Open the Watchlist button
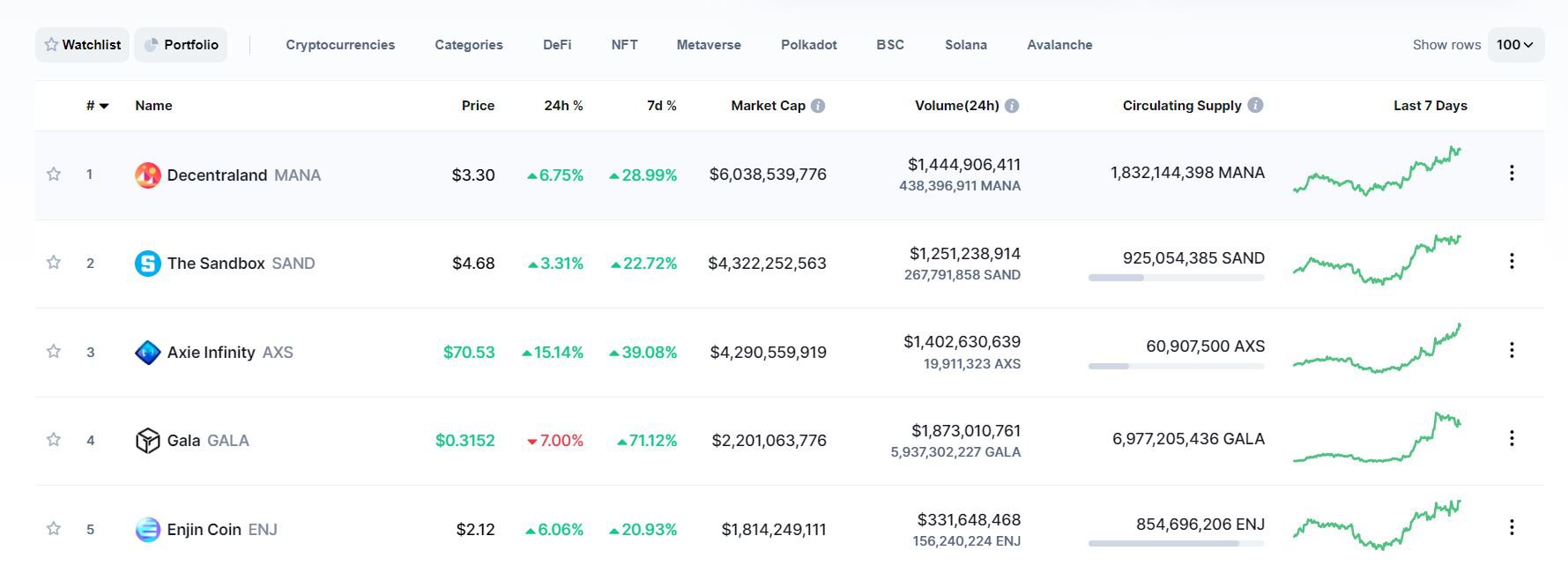 pyautogui.click(x=82, y=45)
